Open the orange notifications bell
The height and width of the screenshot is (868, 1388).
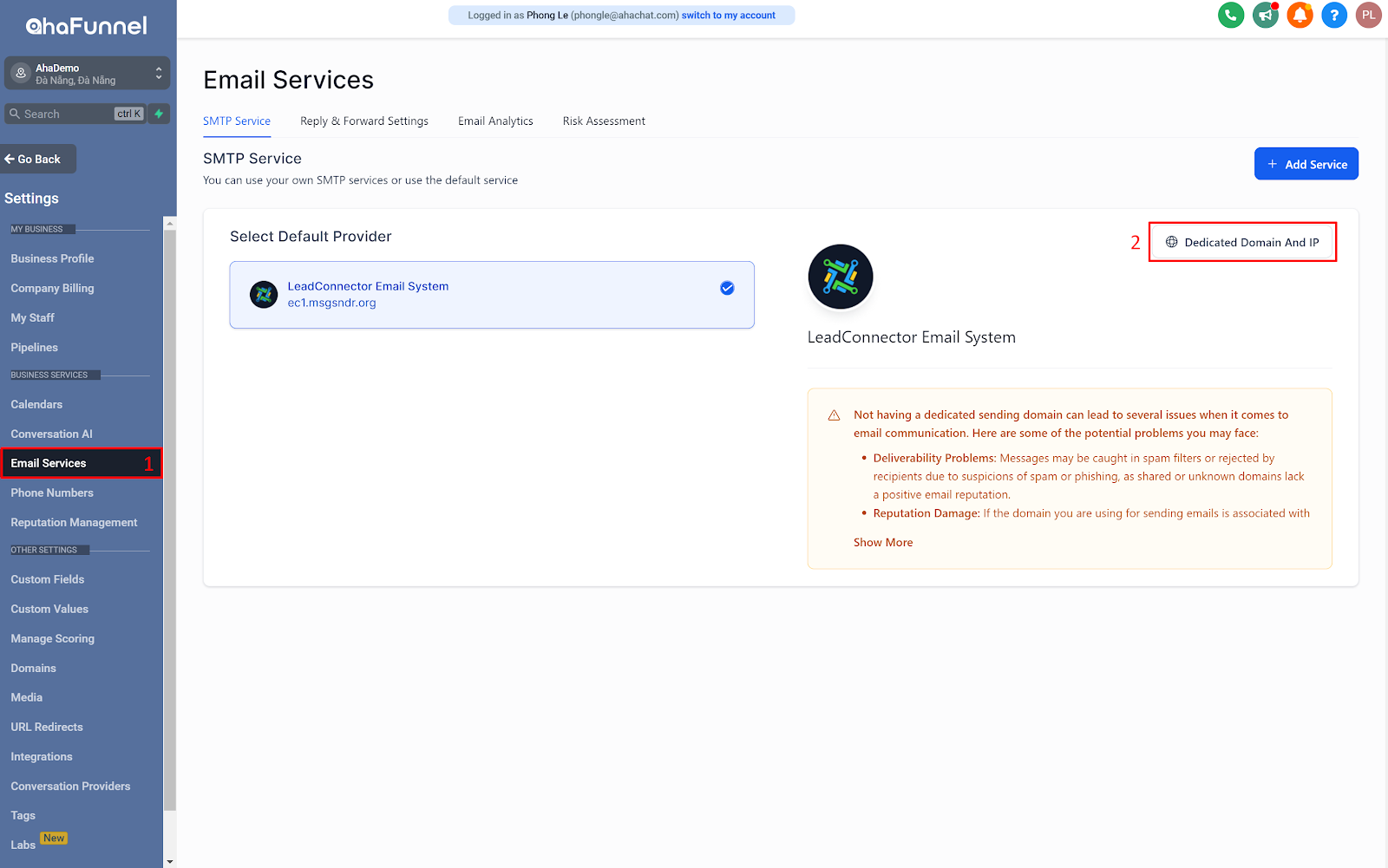(1300, 15)
